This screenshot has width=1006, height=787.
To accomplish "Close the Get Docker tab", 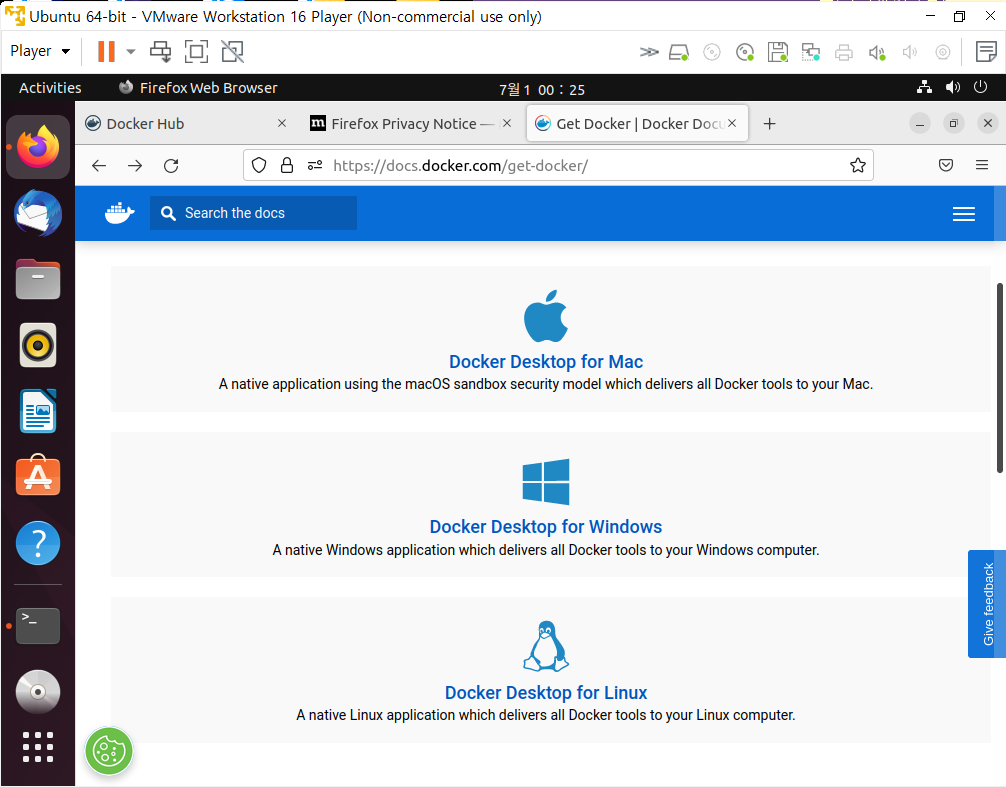I will coord(732,123).
